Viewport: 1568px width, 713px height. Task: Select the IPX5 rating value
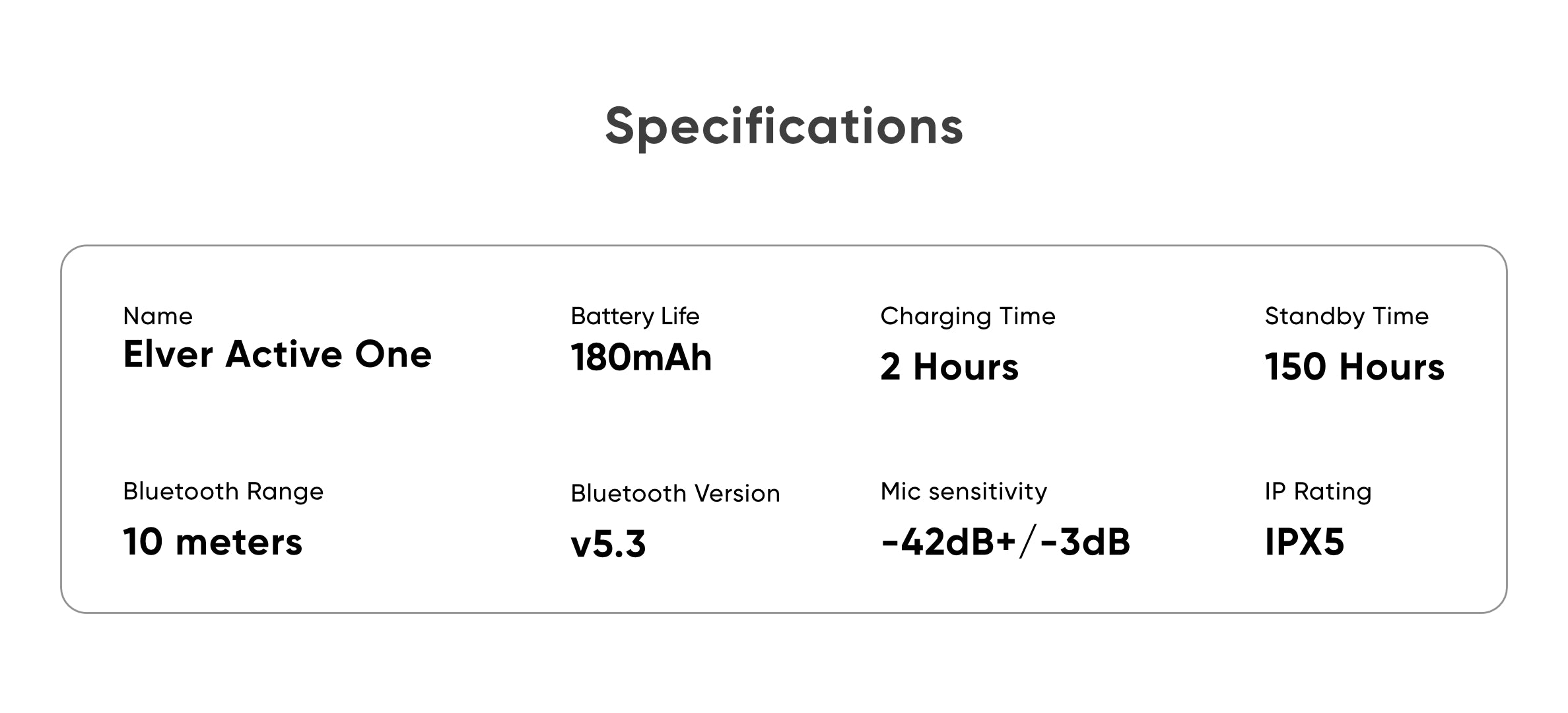(x=1304, y=543)
